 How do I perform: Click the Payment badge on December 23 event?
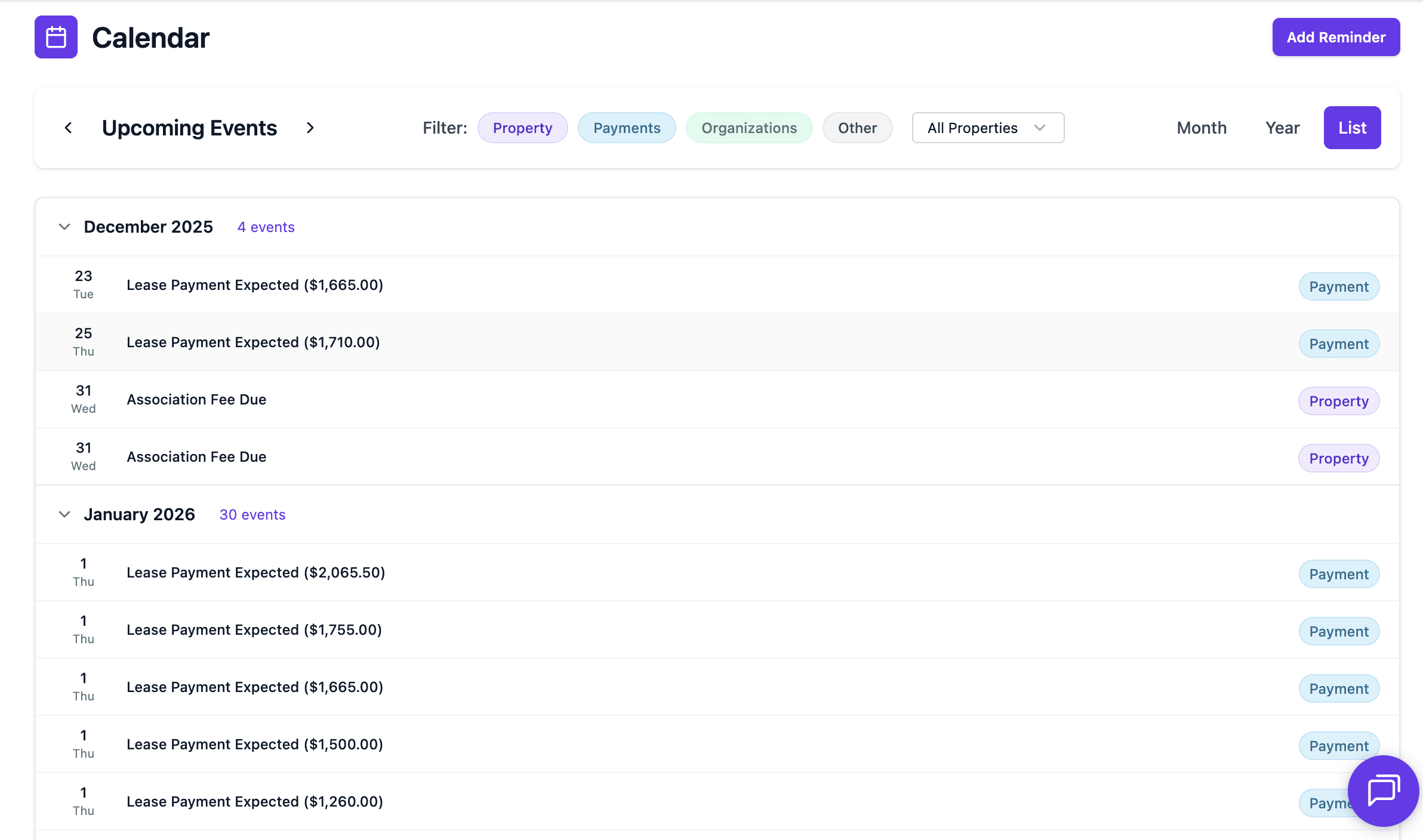pos(1338,286)
